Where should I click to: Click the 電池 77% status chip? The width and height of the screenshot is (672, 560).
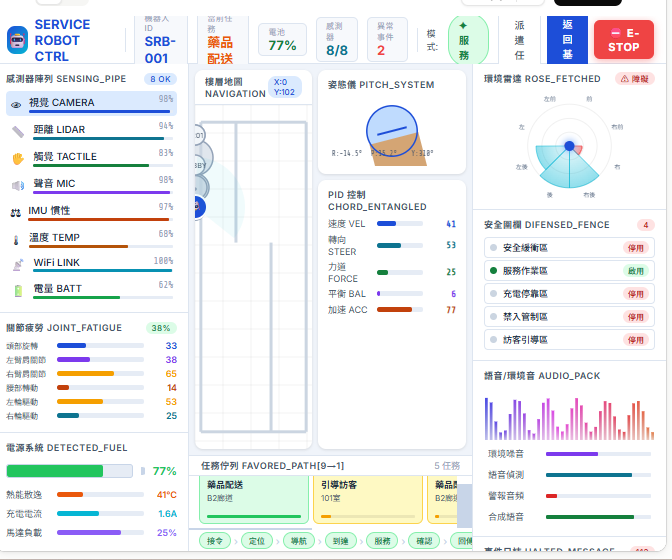(x=282, y=40)
